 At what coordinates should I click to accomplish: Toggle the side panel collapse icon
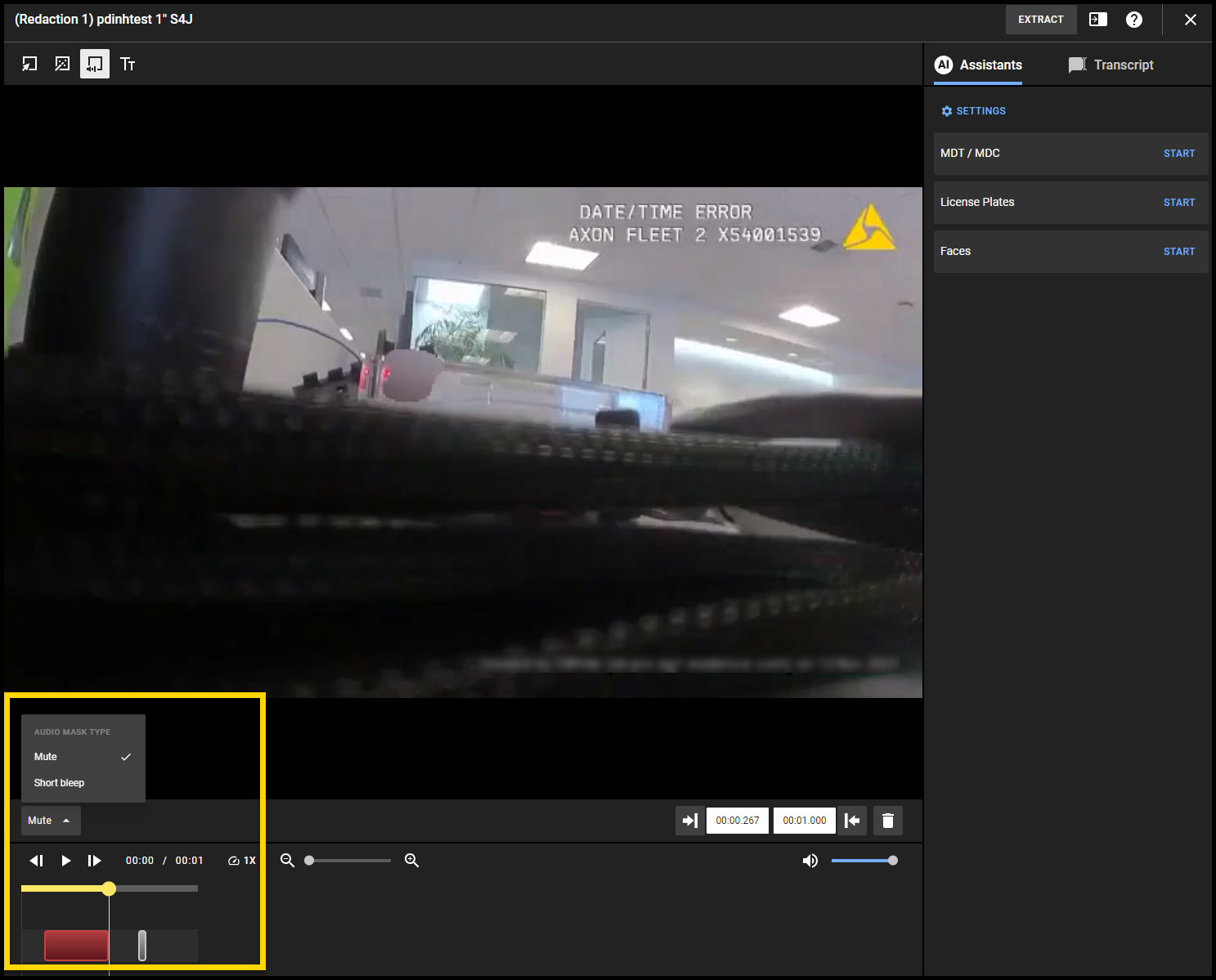coord(1097,20)
